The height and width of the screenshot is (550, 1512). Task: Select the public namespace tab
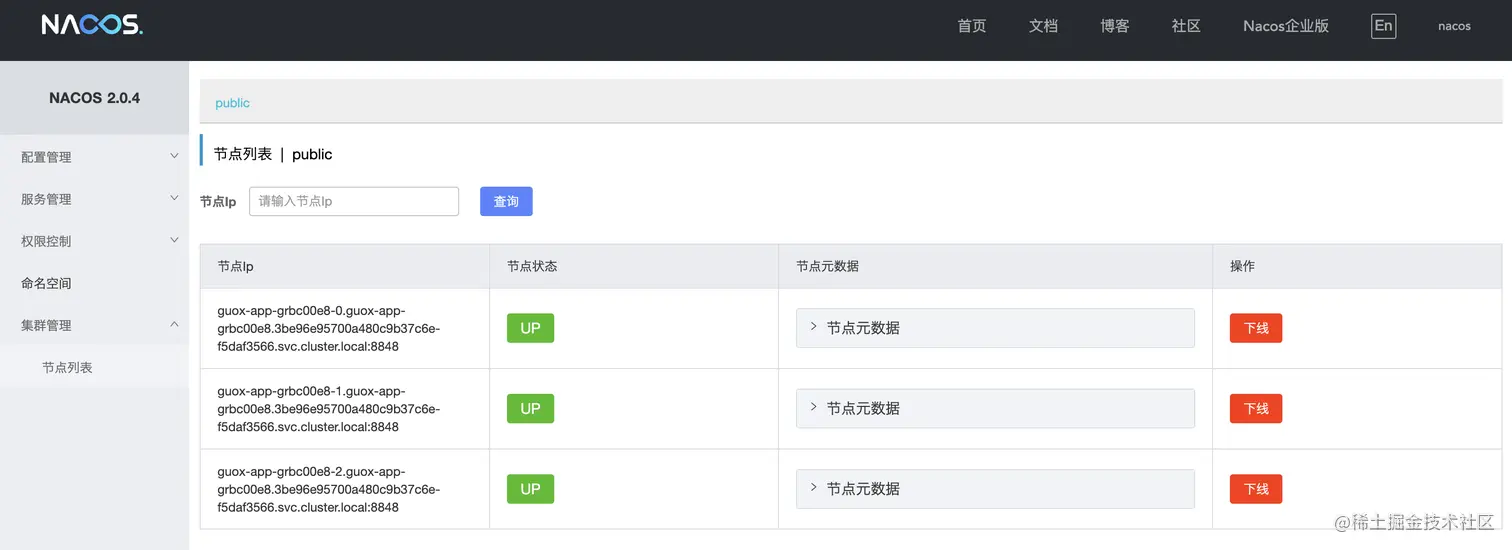point(232,103)
